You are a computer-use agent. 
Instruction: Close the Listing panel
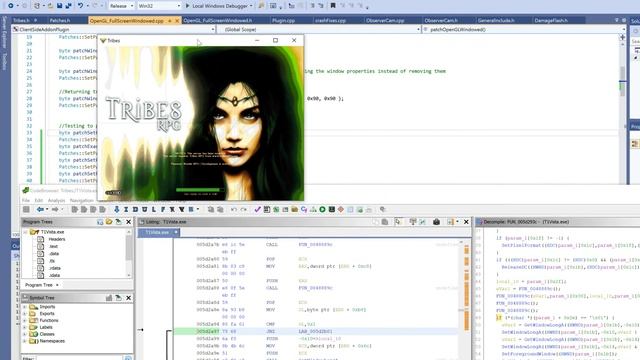pos(466,222)
